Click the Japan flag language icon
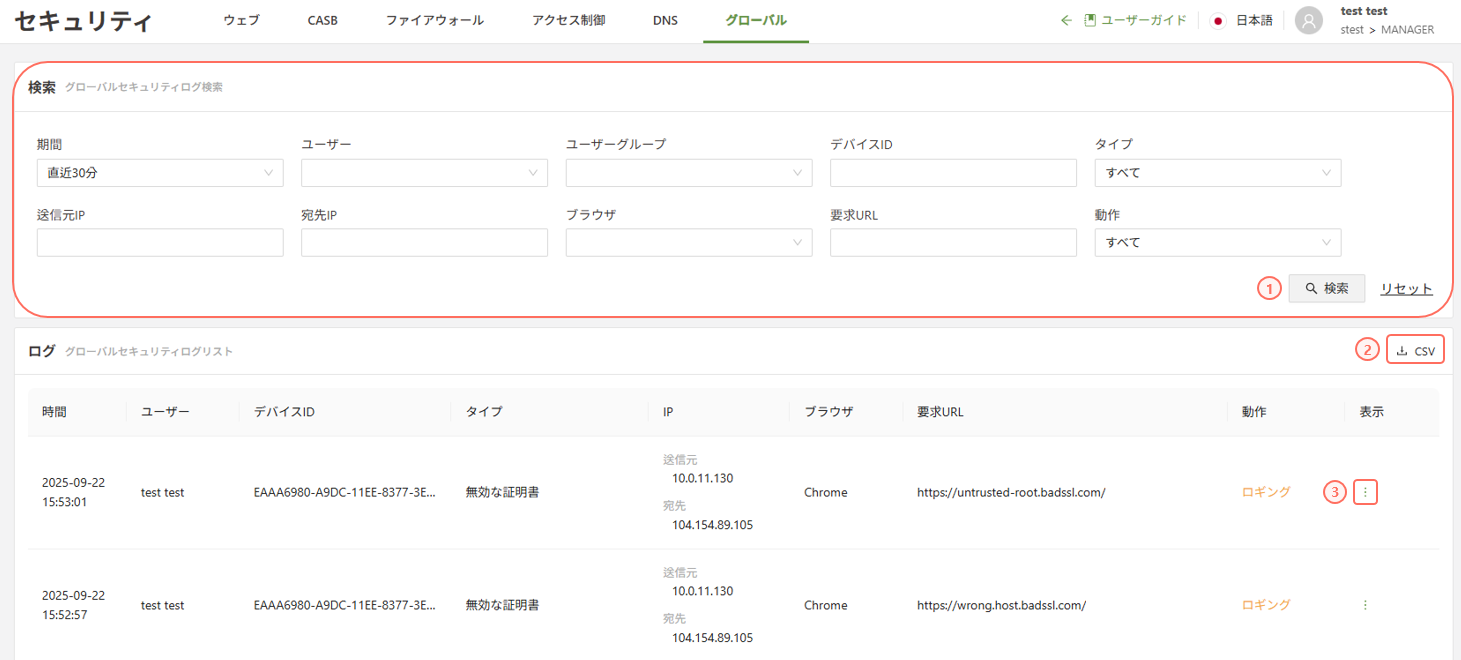Image resolution: width=1461 pixels, height=660 pixels. 1217,20
